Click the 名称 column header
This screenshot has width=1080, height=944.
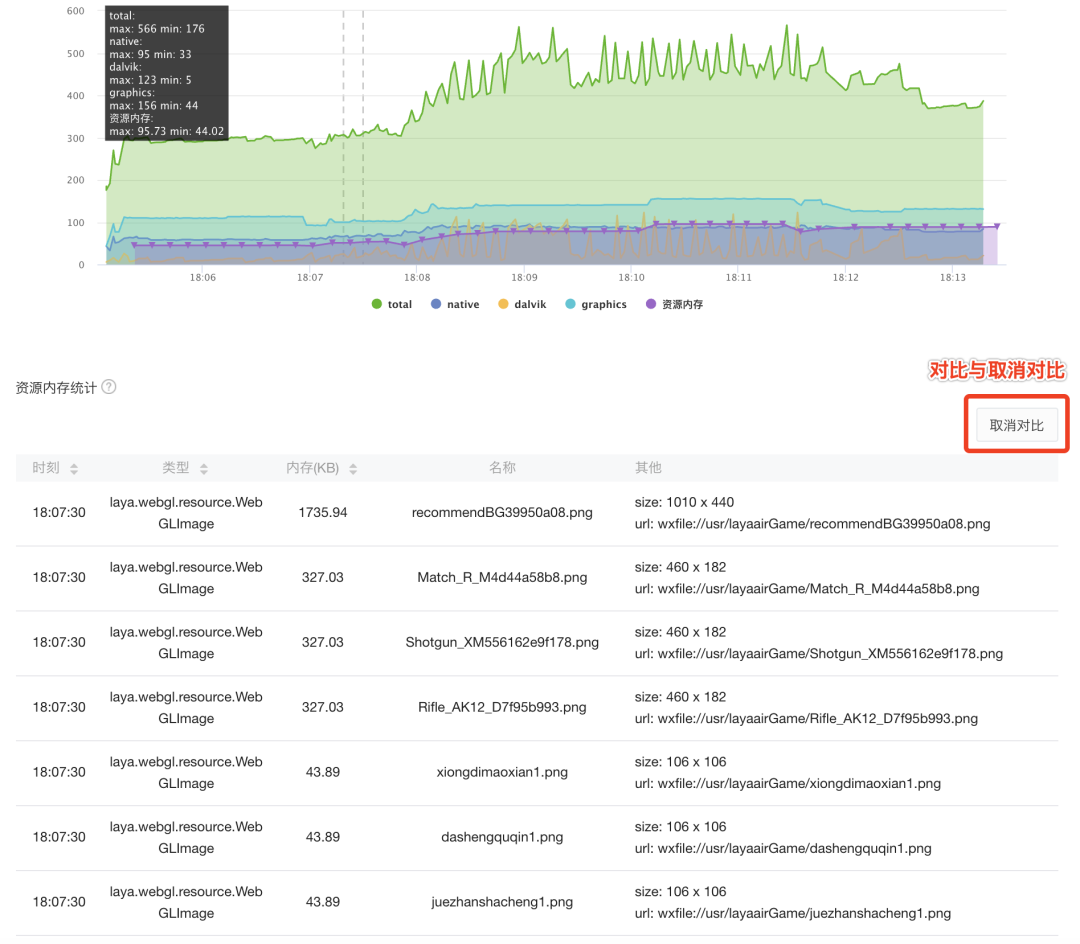(502, 468)
